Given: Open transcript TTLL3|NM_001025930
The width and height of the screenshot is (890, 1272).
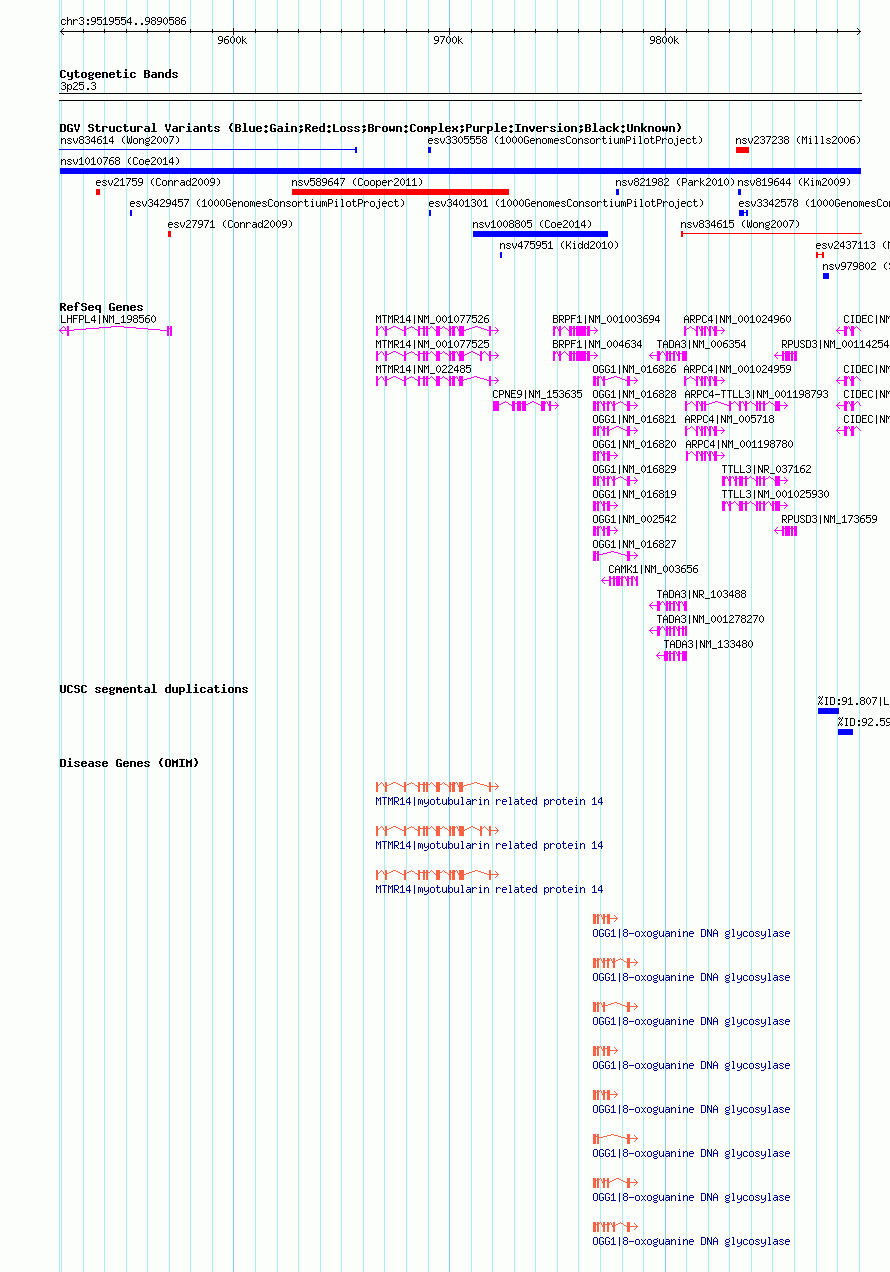Looking at the screenshot, I should click(x=776, y=494).
